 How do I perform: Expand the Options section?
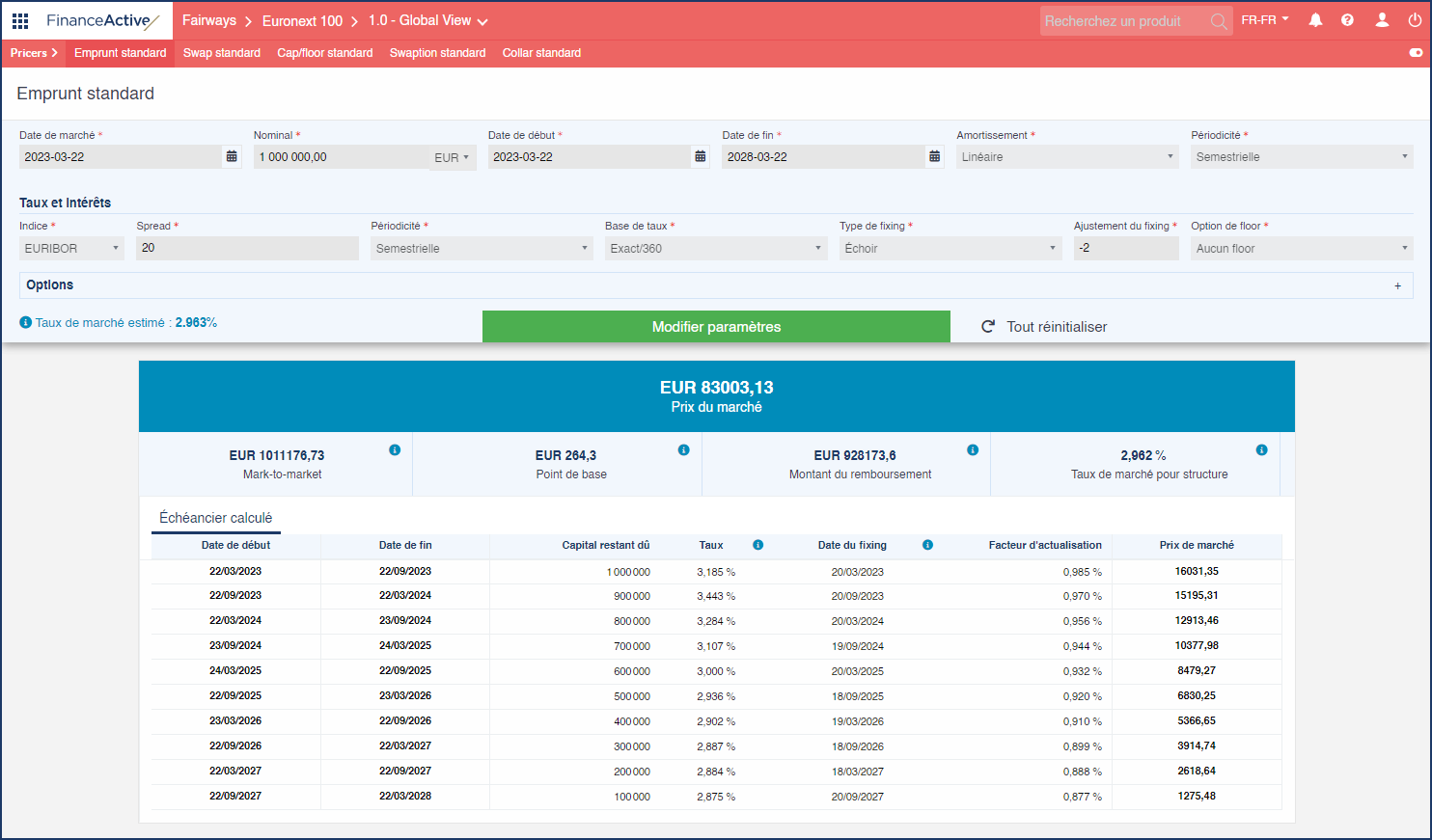pyautogui.click(x=1397, y=285)
